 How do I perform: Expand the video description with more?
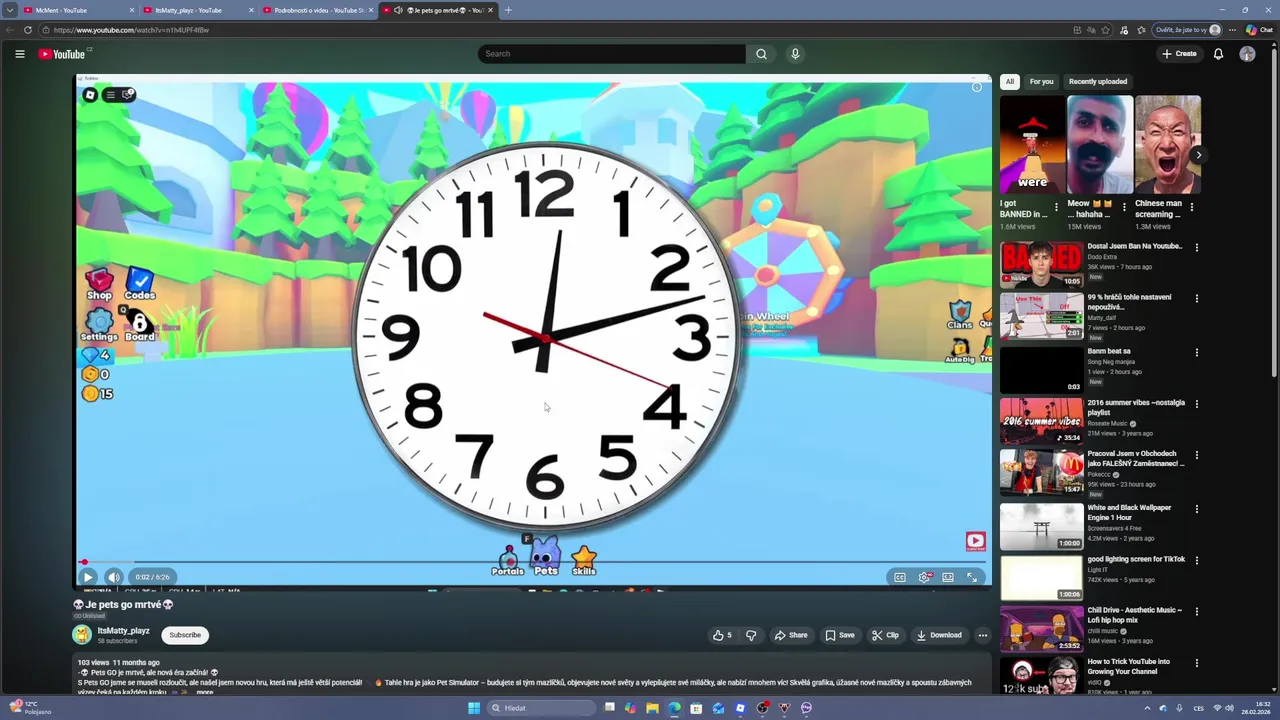pyautogui.click(x=205, y=692)
